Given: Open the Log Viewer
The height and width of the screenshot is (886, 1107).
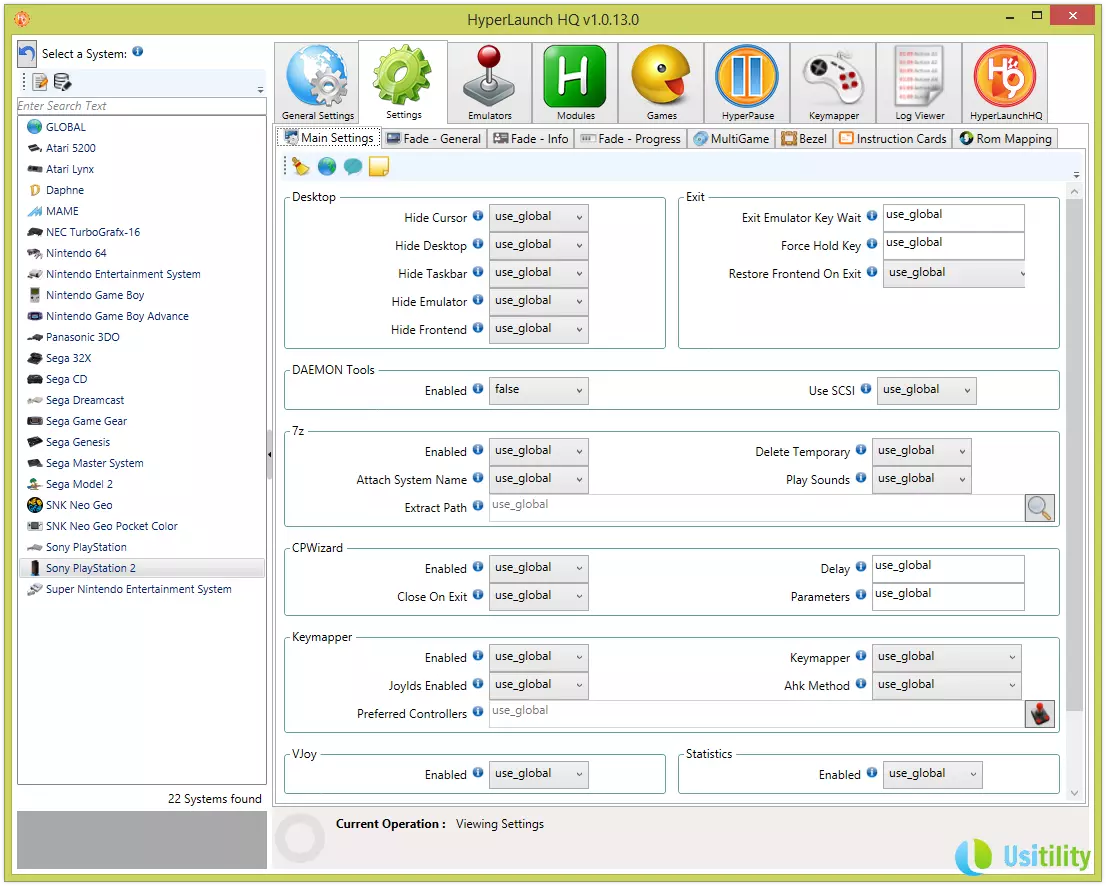Looking at the screenshot, I should [x=919, y=83].
